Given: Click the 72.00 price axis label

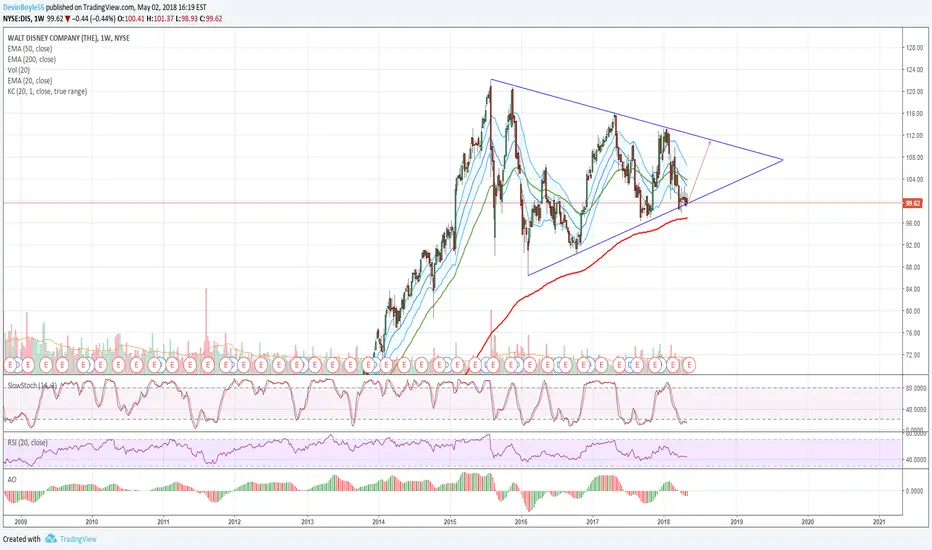Looking at the screenshot, I should tap(912, 355).
